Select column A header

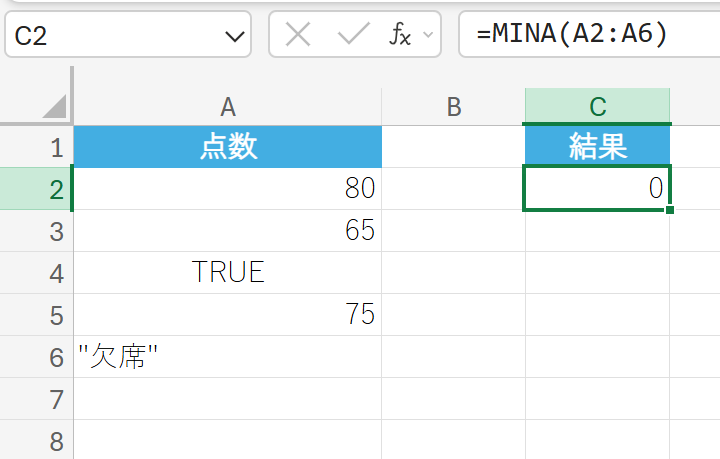tap(228, 107)
